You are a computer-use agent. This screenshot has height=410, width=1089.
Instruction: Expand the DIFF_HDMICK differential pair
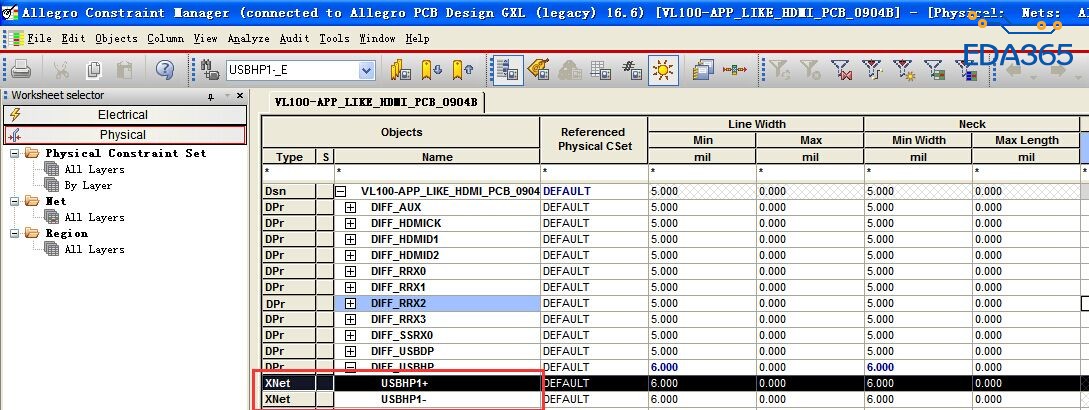pos(350,223)
